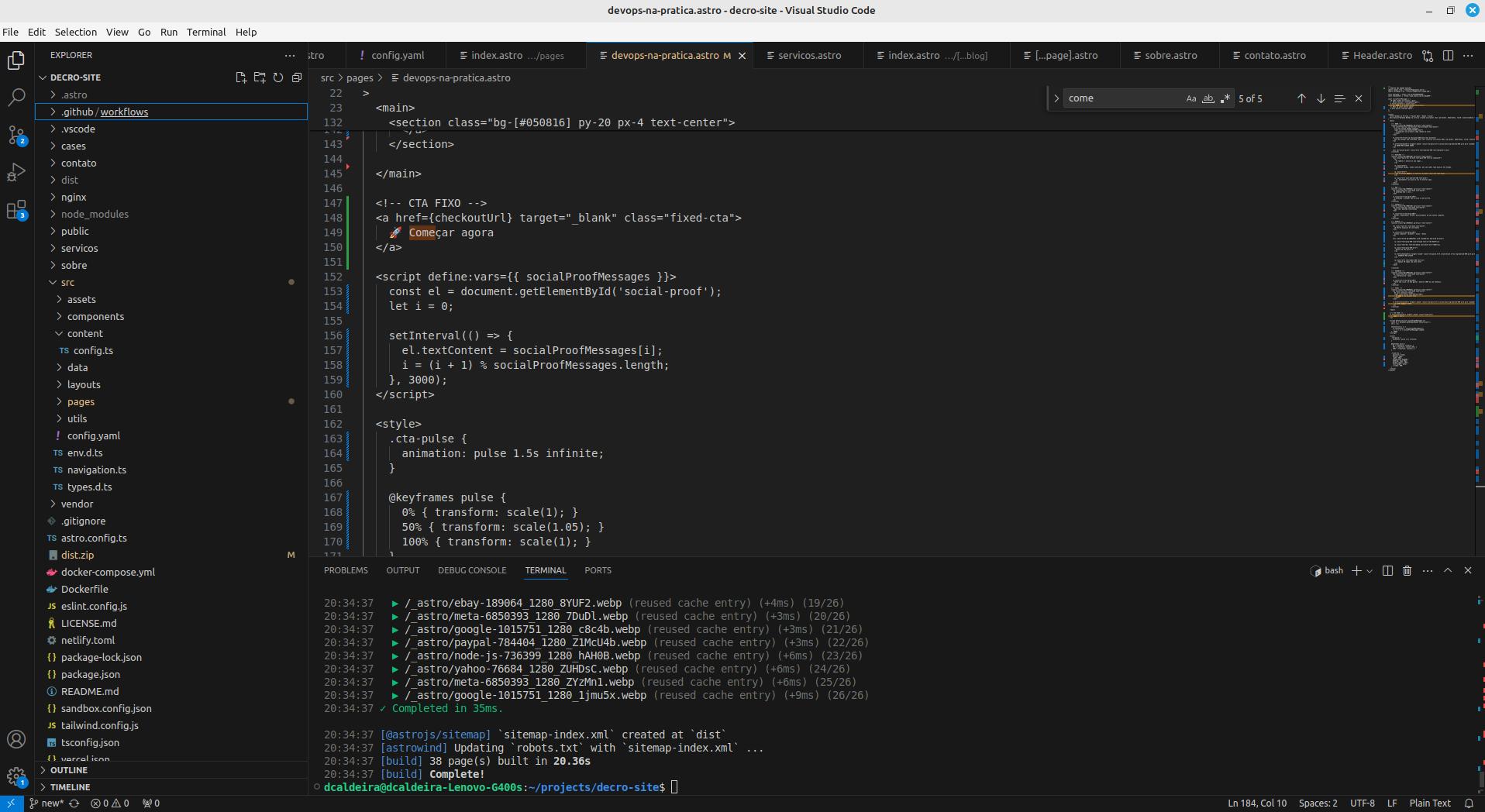Refresh the explorer file tree
This screenshot has width=1485, height=812.
[278, 77]
